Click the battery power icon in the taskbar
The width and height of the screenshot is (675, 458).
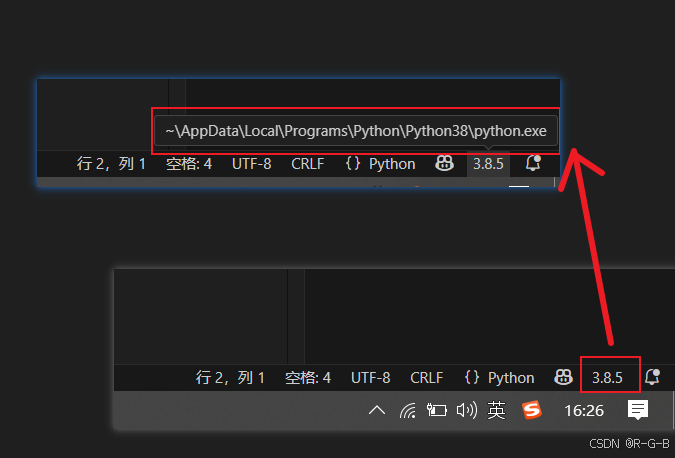coord(437,410)
